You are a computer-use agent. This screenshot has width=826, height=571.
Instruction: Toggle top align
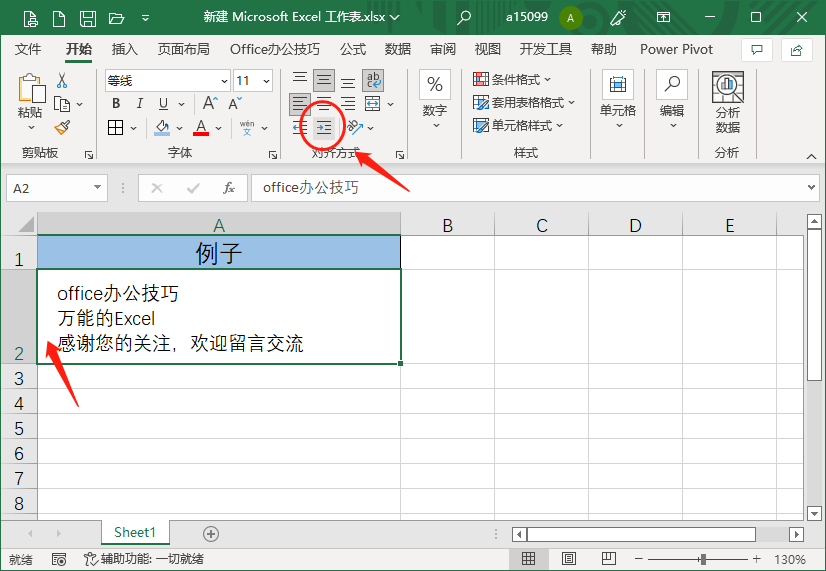coord(300,80)
